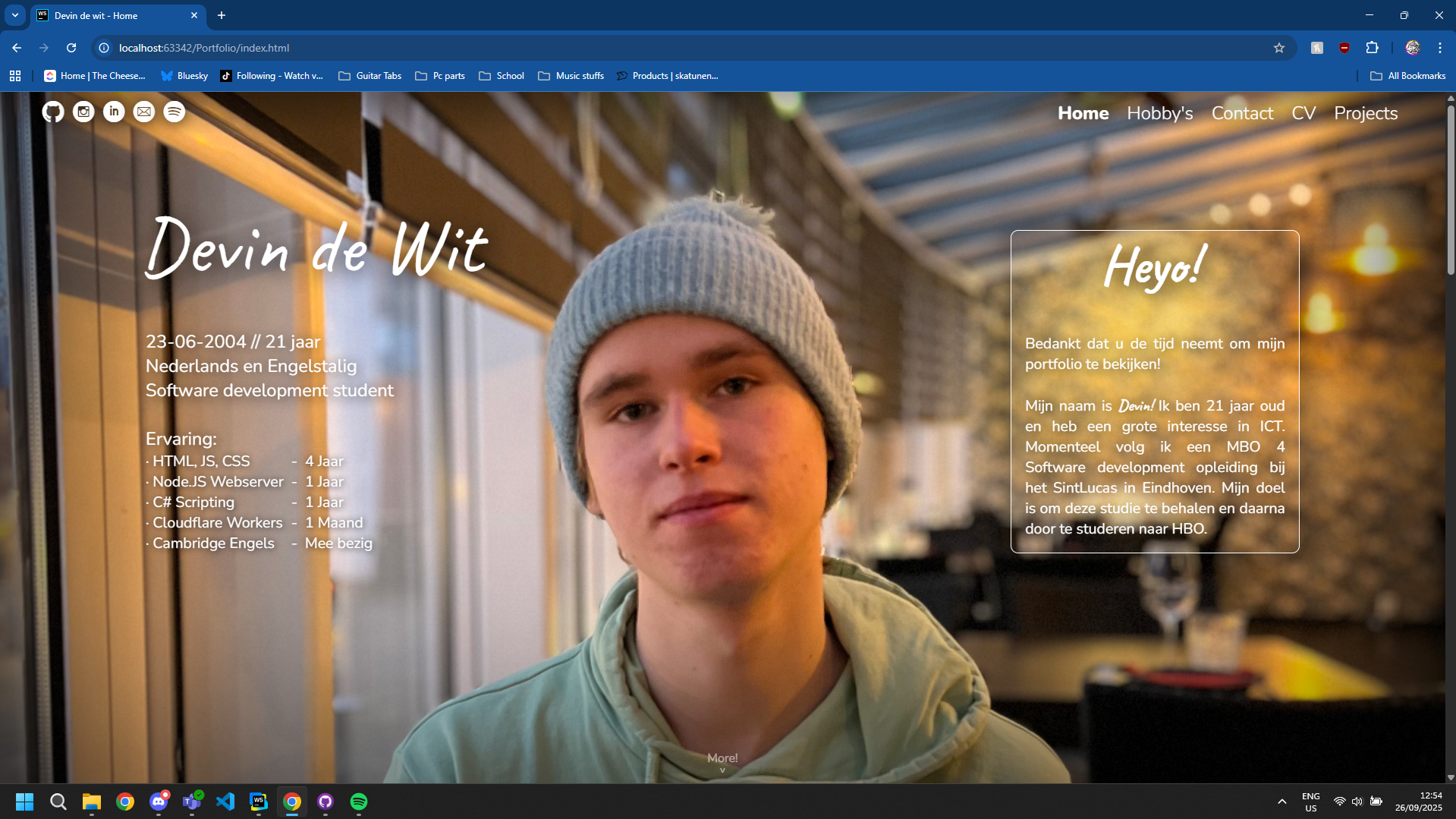This screenshot has width=1456, height=819.
Task: Click the LinkedIn icon
Action: (x=114, y=112)
